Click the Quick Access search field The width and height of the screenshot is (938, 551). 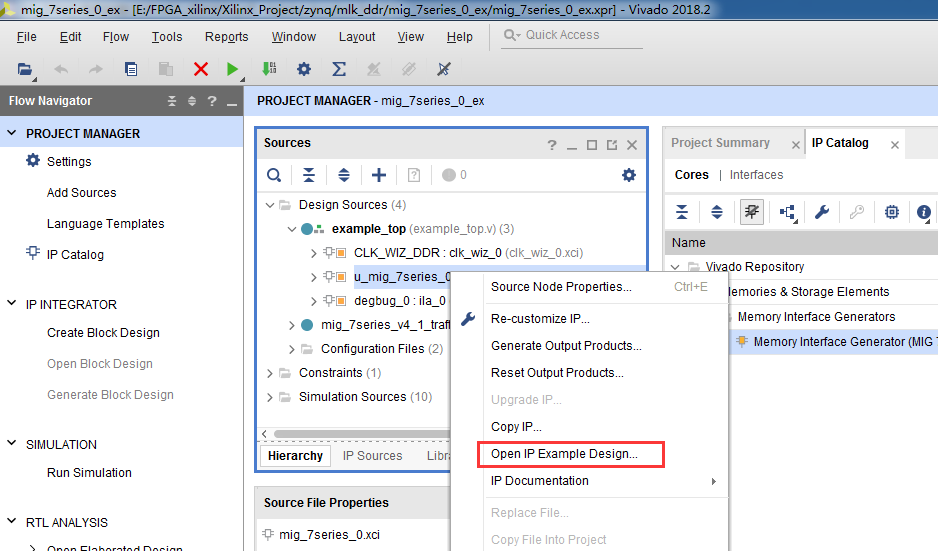572,35
